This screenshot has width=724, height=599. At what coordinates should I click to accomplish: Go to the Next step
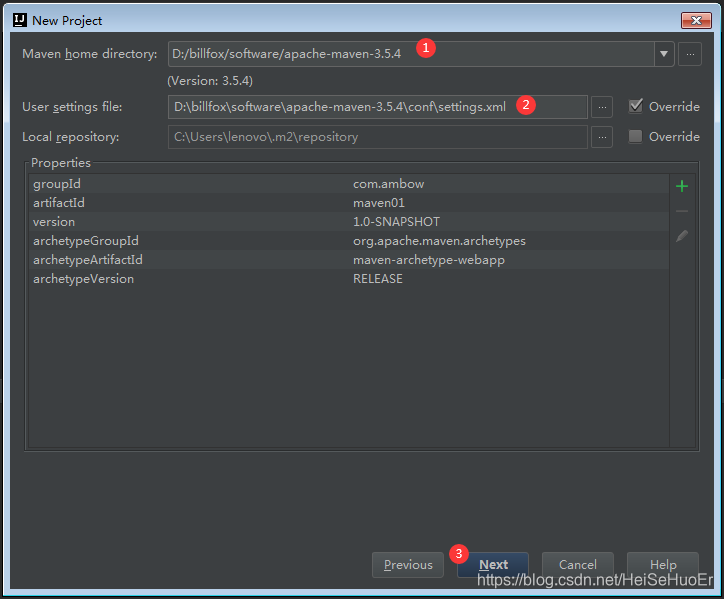click(493, 564)
